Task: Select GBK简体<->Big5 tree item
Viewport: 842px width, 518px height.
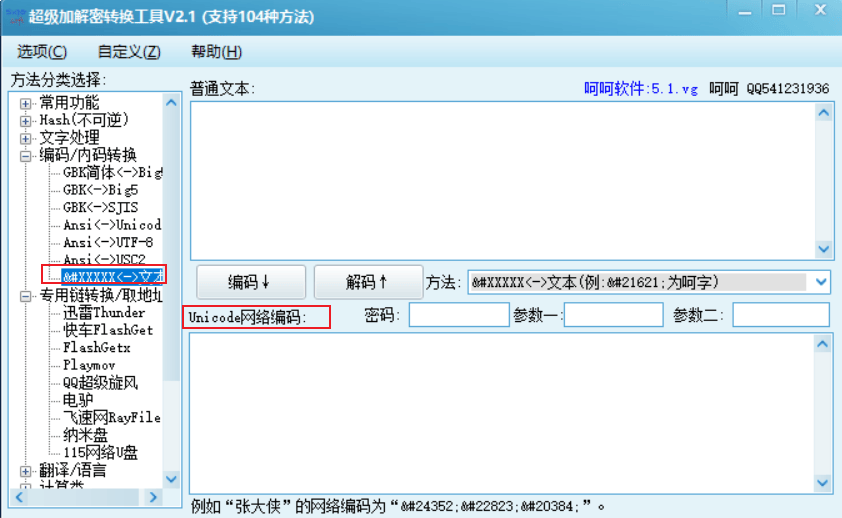Action: (112, 173)
